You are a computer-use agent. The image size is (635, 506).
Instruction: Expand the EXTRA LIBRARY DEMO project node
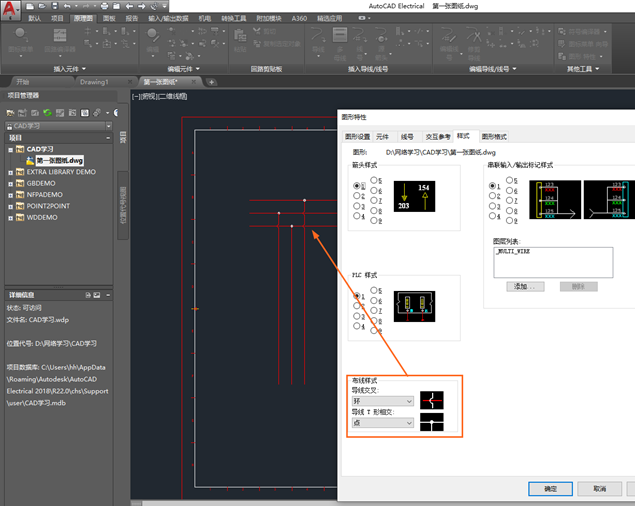(x=11, y=173)
